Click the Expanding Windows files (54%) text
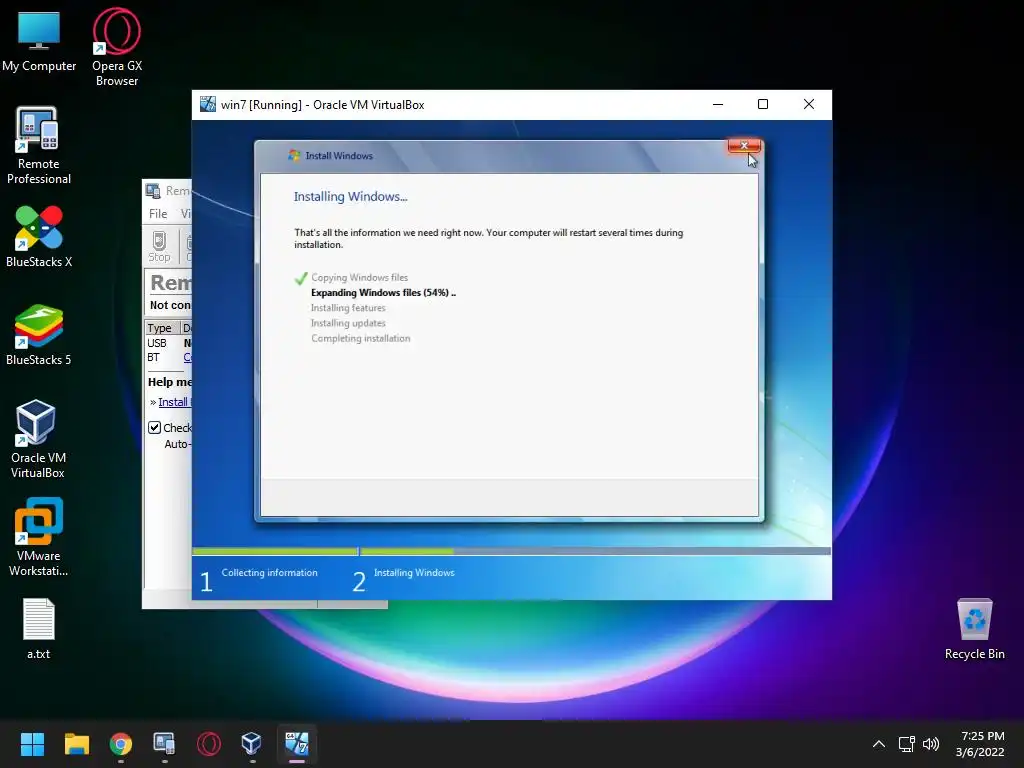This screenshot has width=1024, height=768. pyautogui.click(x=383, y=293)
